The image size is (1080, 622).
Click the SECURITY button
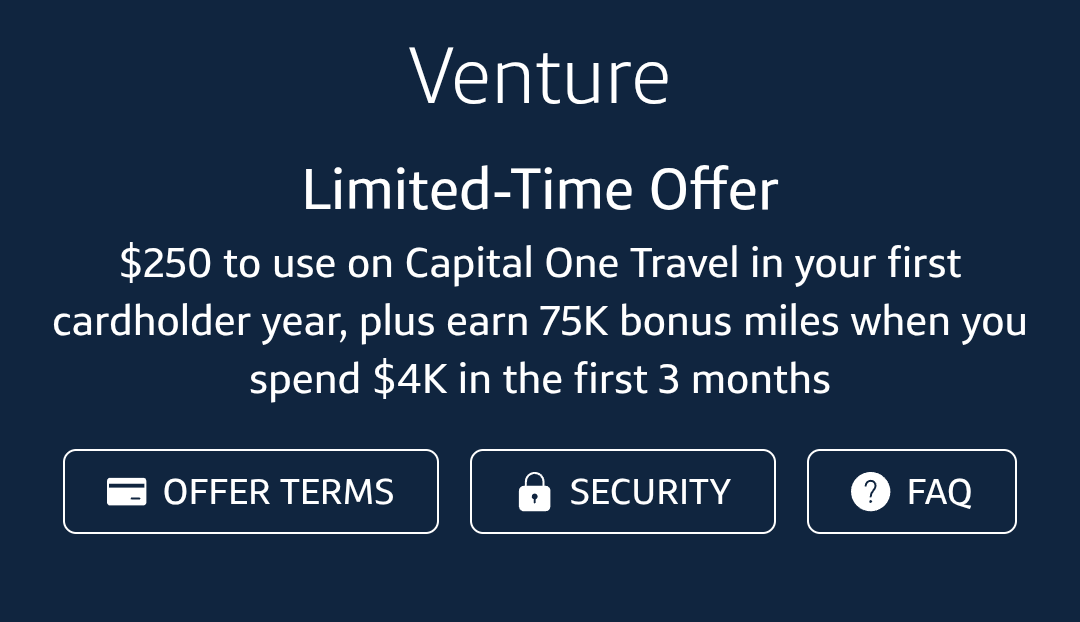622,491
